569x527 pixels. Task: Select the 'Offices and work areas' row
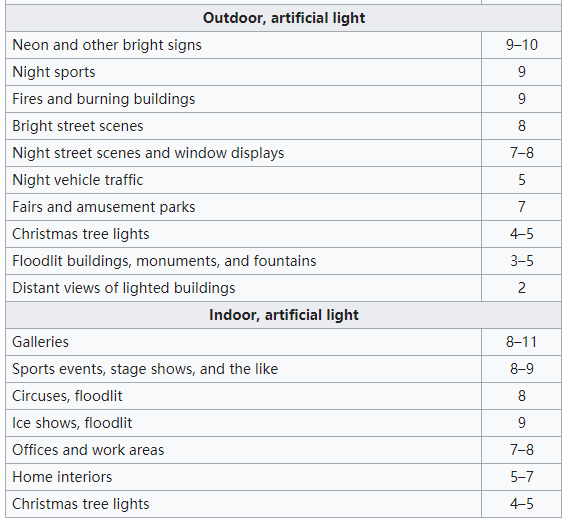pos(283,450)
